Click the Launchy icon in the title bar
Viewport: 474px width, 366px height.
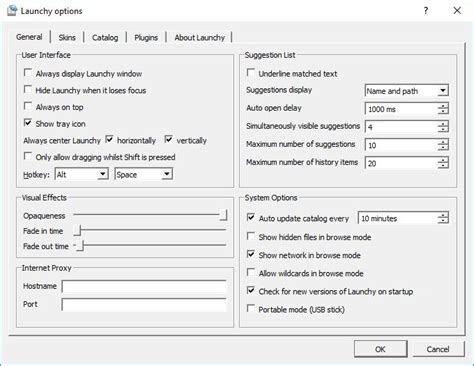coord(12,10)
